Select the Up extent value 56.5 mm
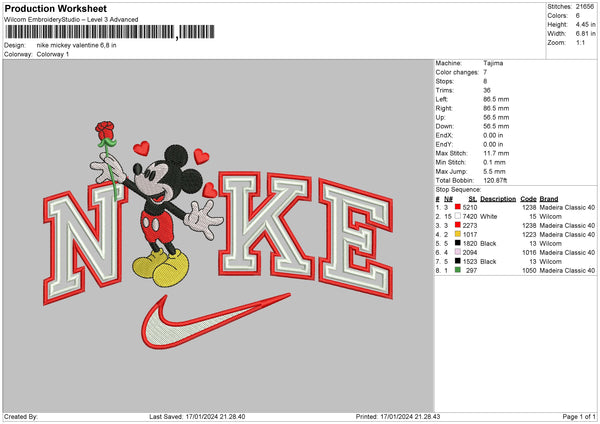 [496, 117]
